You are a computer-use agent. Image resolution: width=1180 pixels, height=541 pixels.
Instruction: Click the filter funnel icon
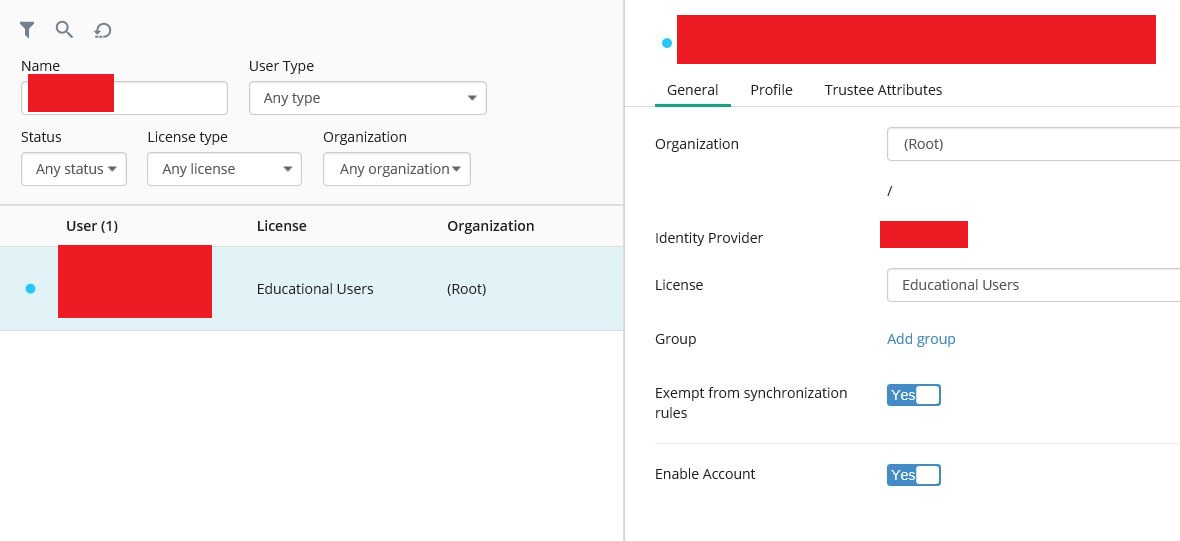click(x=28, y=30)
